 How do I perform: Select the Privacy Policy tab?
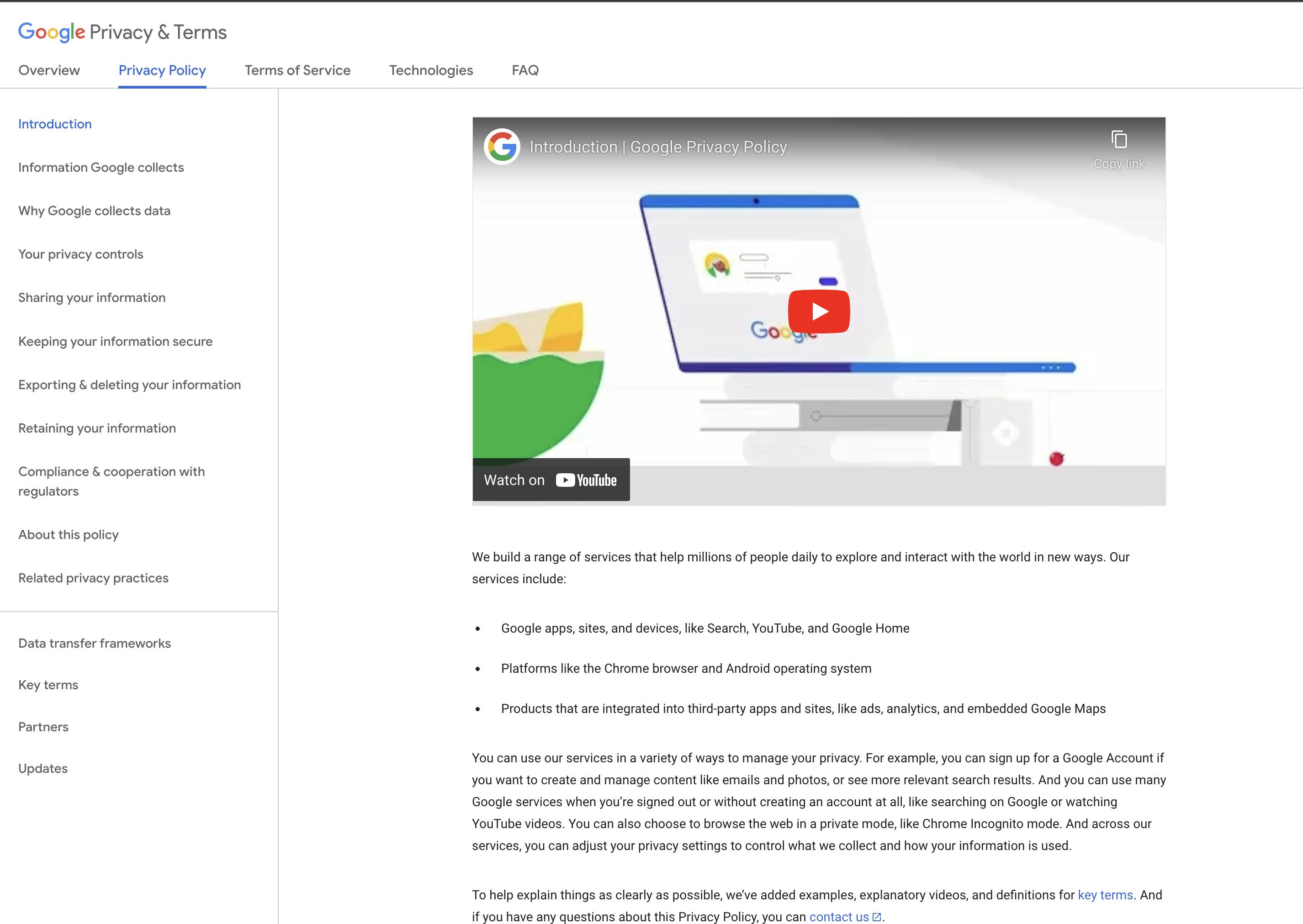pyautogui.click(x=162, y=70)
